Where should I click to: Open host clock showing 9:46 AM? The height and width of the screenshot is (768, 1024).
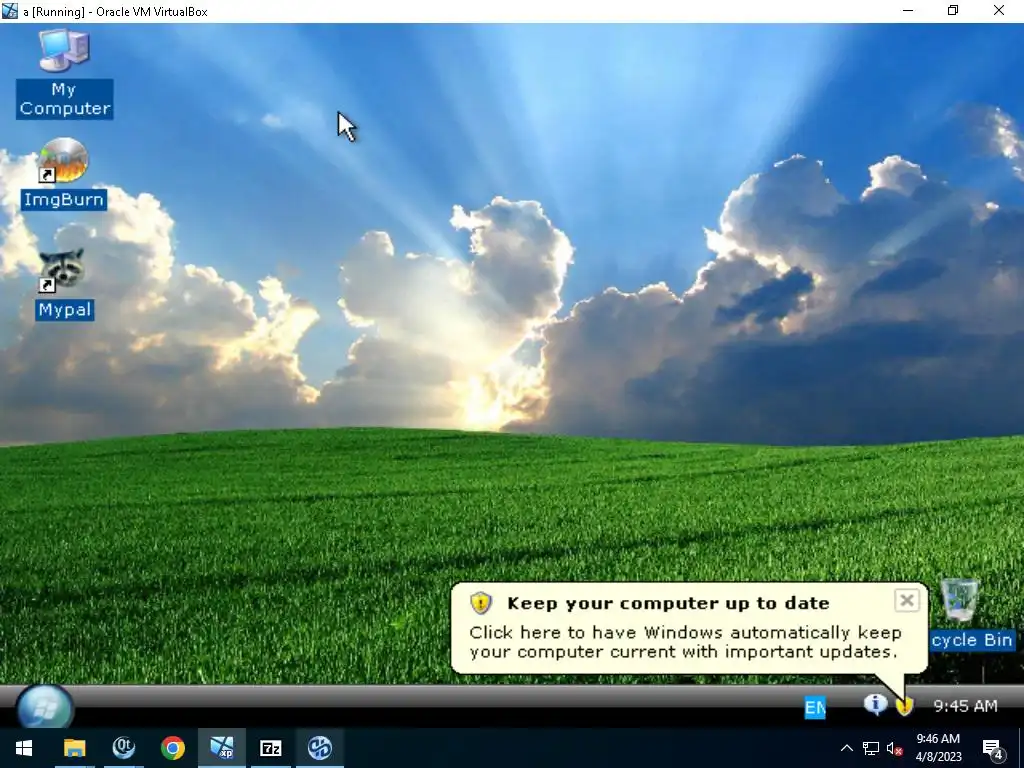[938, 748]
